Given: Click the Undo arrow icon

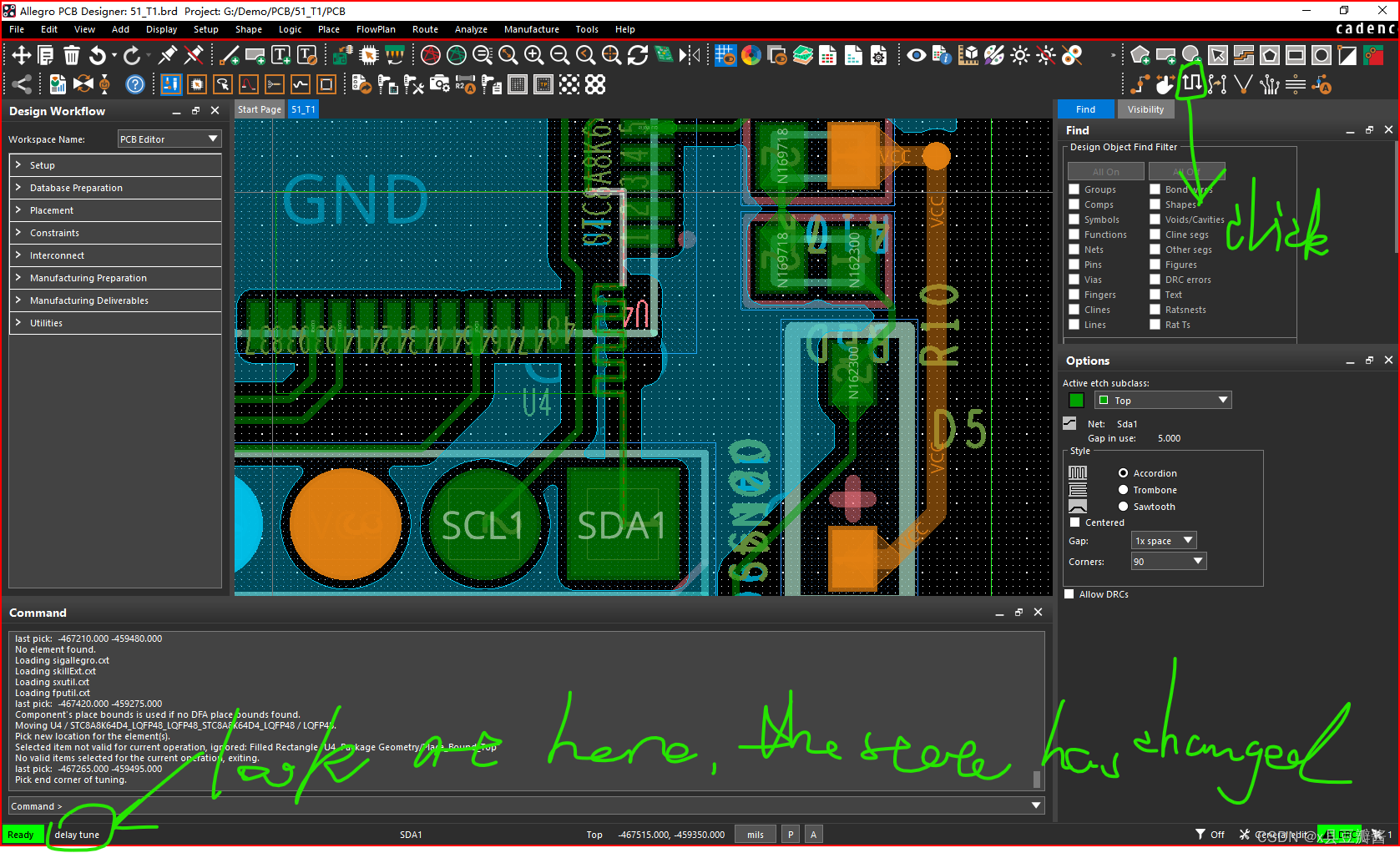Looking at the screenshot, I should click(x=98, y=55).
